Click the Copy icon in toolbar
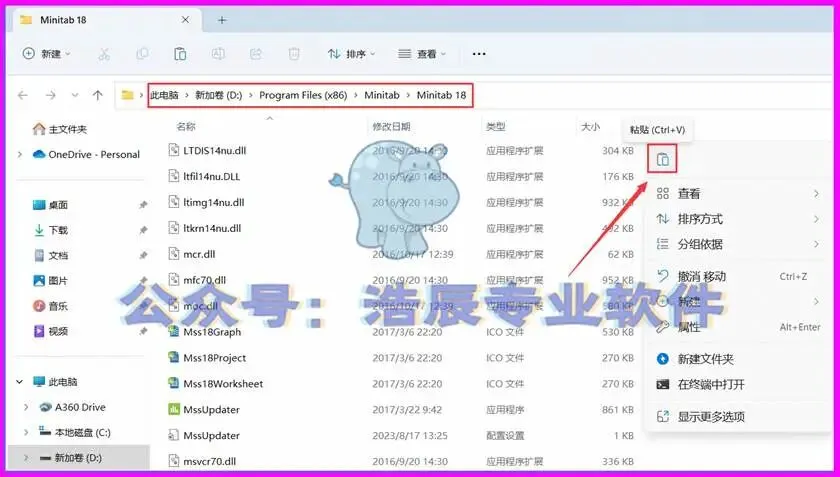Screen dimensions: 840x477 [x=142, y=54]
